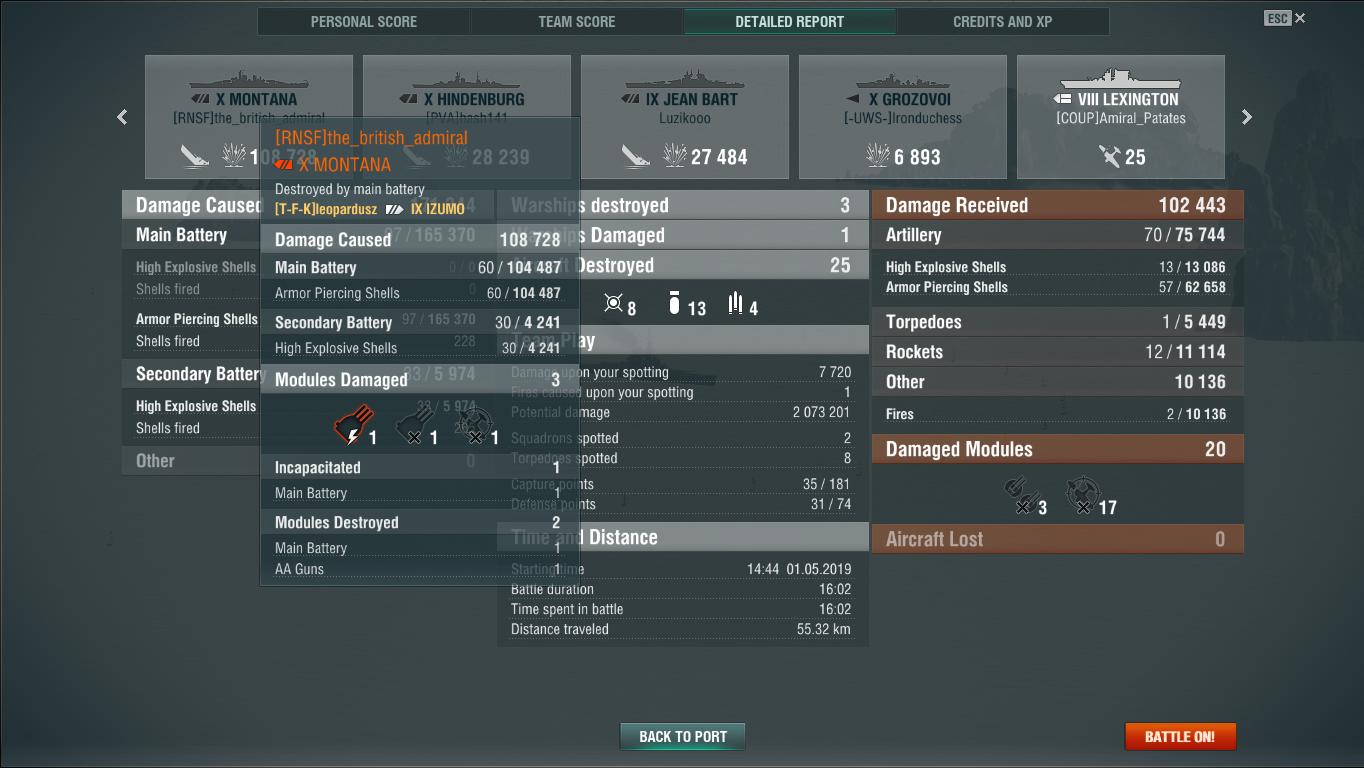Click the Fires damage row
Screen dimensions: 1364x768
pyautogui.click(x=1058, y=414)
